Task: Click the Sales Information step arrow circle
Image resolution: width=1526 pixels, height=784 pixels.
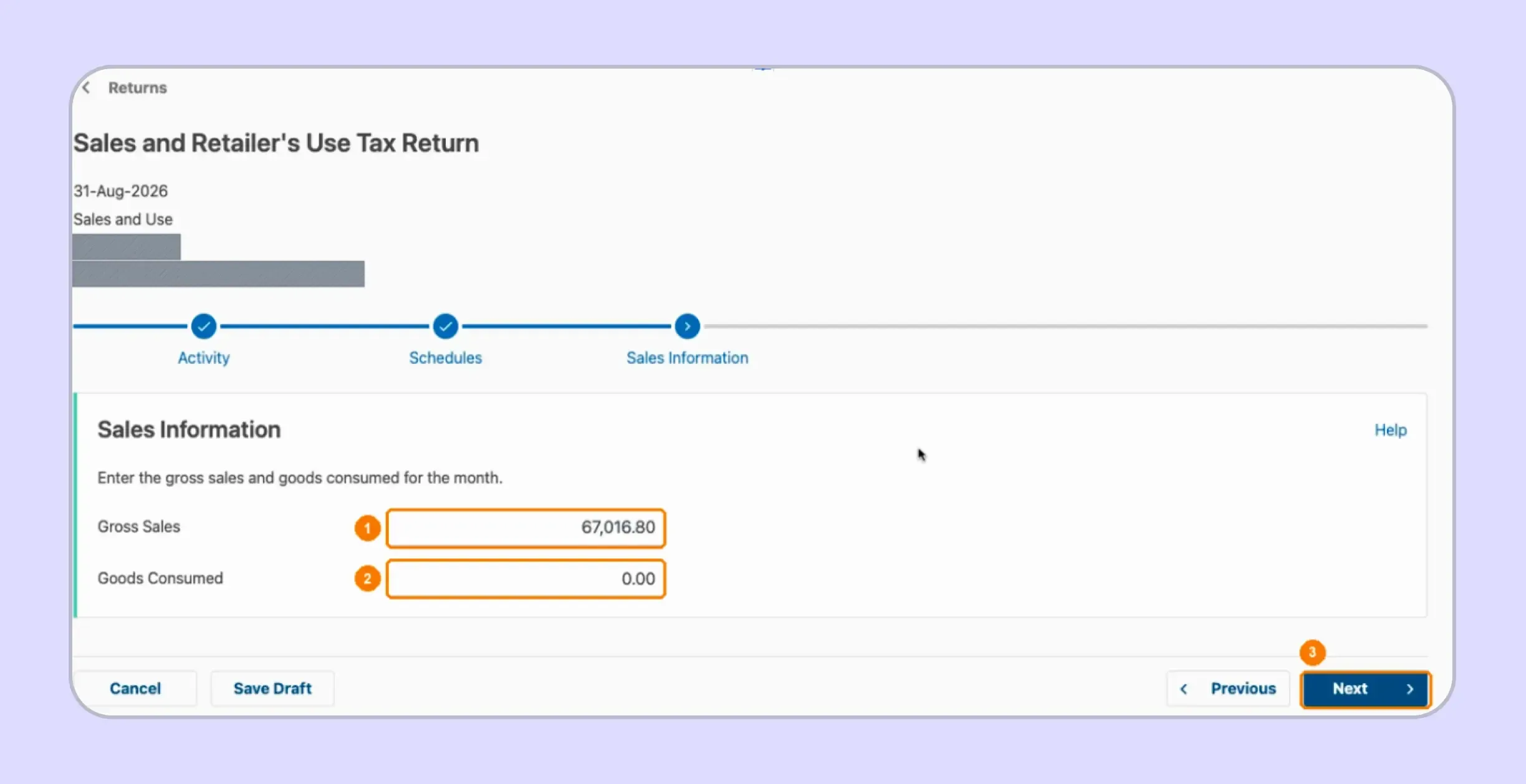Action: pyautogui.click(x=687, y=326)
